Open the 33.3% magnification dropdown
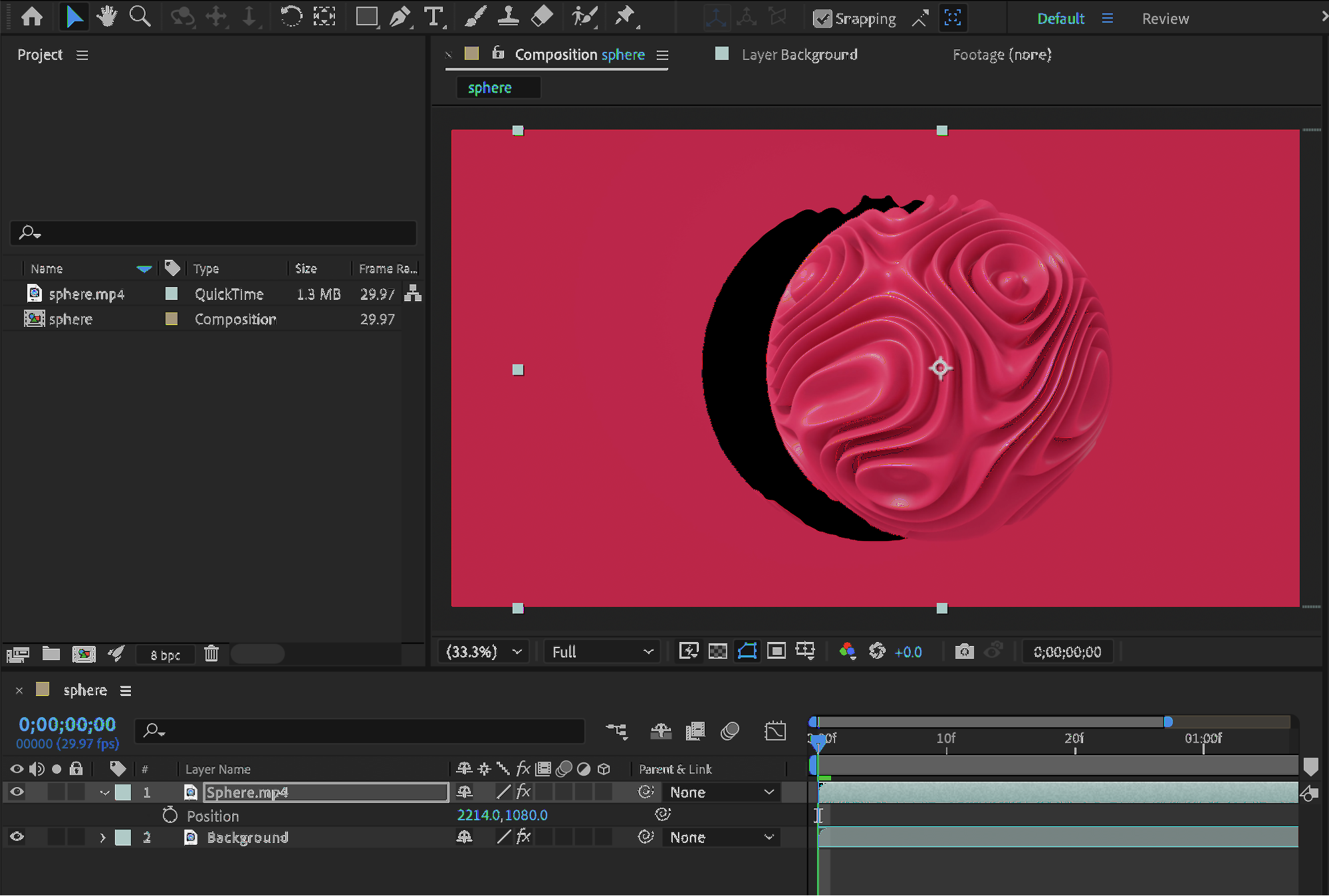This screenshot has height=896, width=1329. click(484, 651)
